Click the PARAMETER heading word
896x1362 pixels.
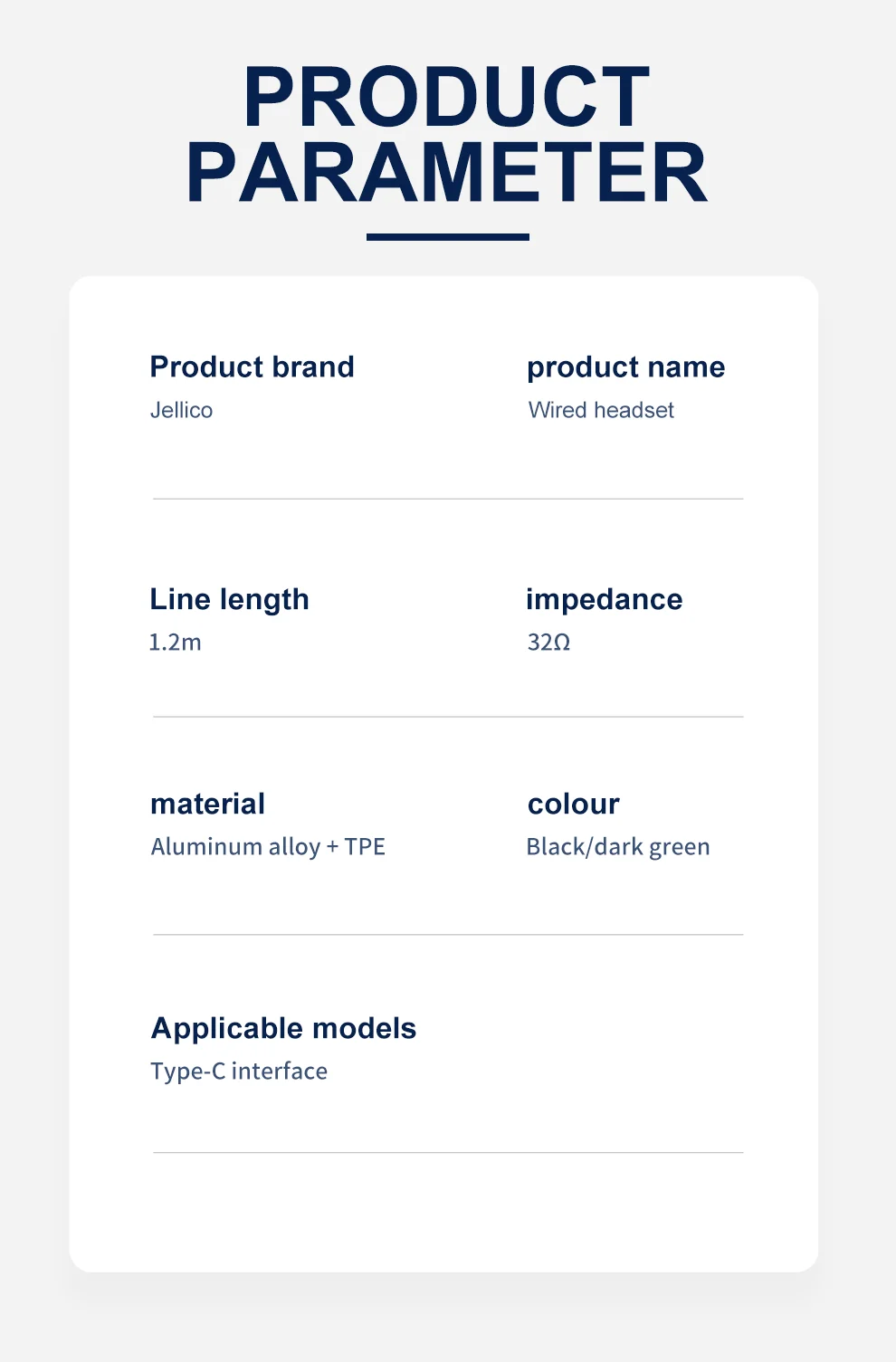click(446, 172)
